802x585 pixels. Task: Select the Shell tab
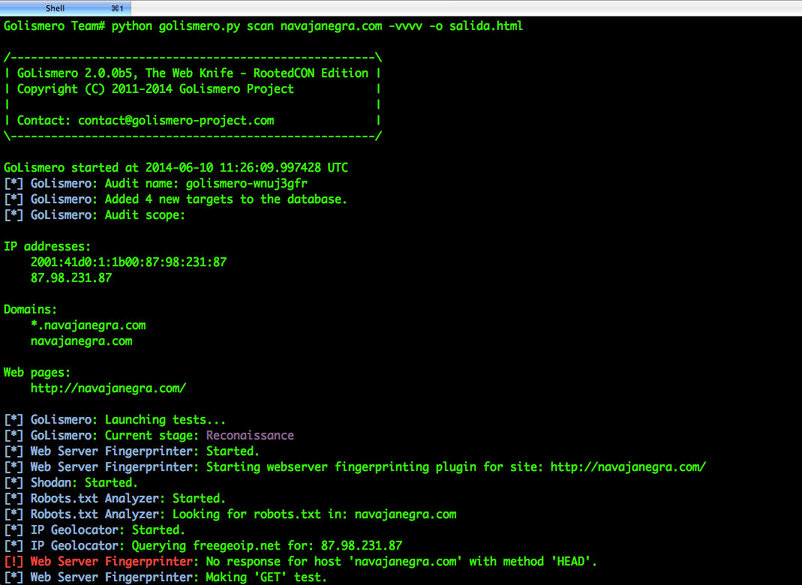pyautogui.click(x=65, y=8)
